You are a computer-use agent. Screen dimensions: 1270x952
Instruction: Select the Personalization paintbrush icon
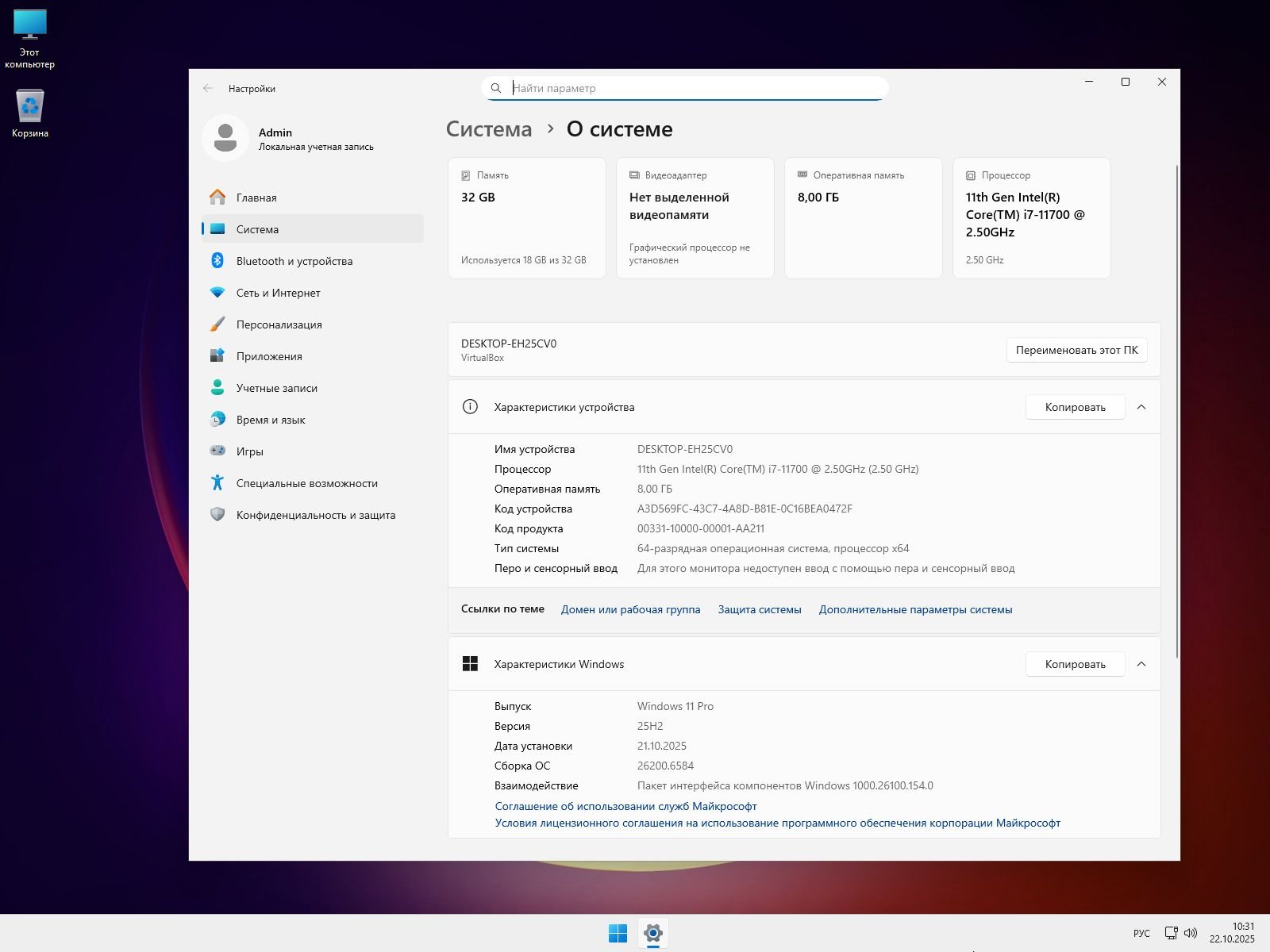(217, 324)
